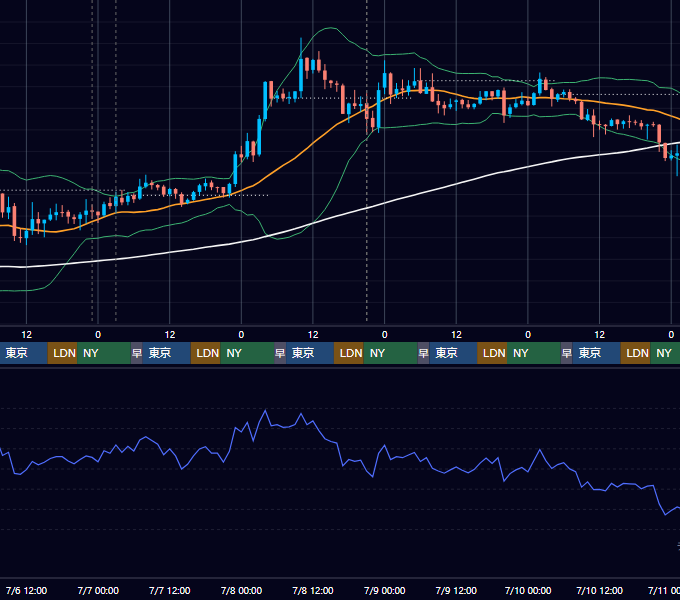Viewport: 680px width, 600px height.
Task: Select the LDN session block on 7/10
Action: pos(635,353)
